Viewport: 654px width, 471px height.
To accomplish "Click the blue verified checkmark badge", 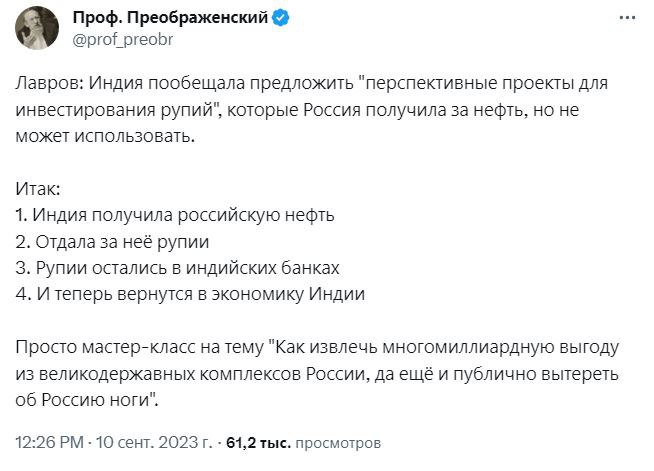I will point(281,18).
